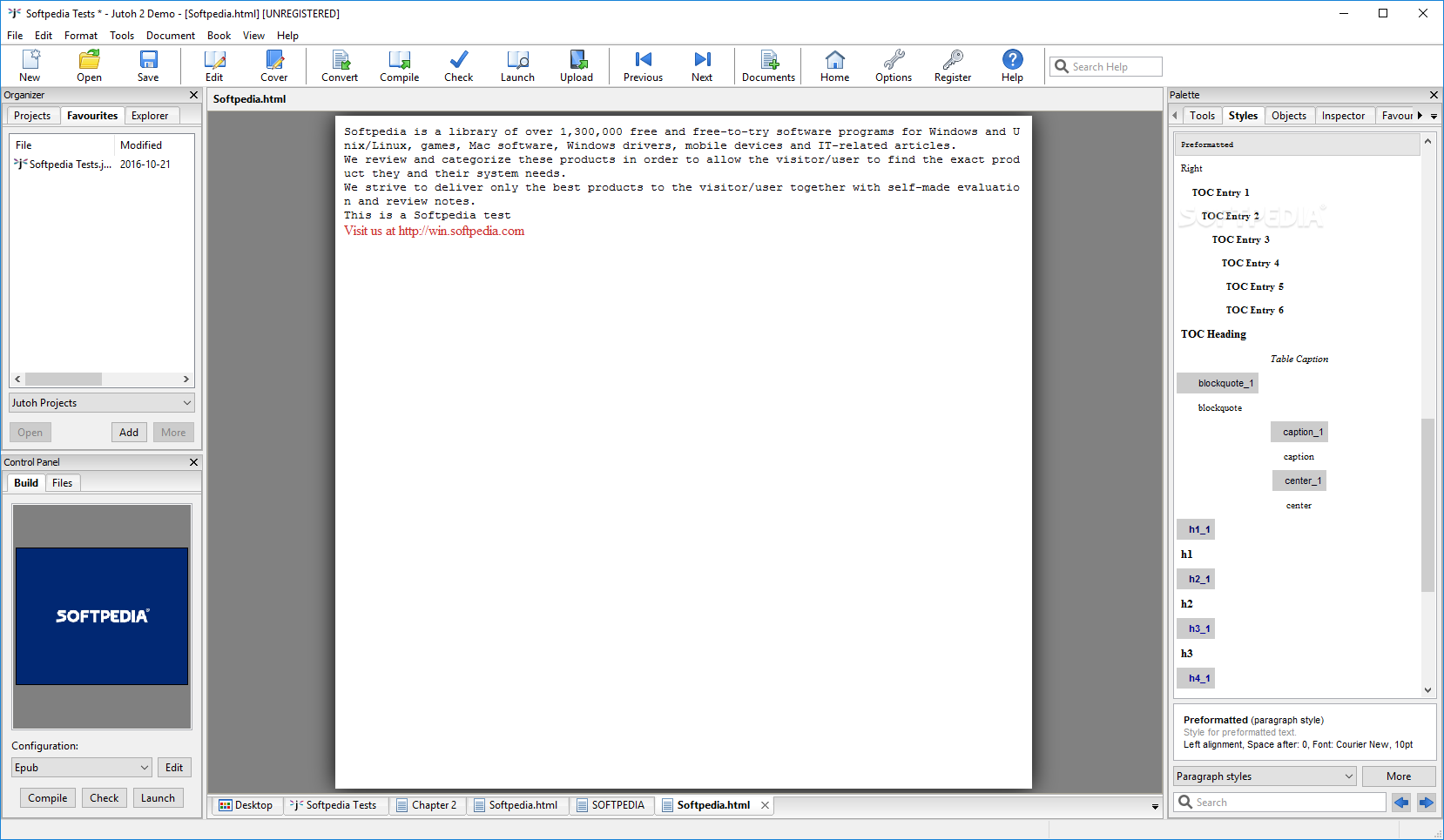1444x840 pixels.
Task: Select the Tools palette tab
Action: [x=1202, y=116]
